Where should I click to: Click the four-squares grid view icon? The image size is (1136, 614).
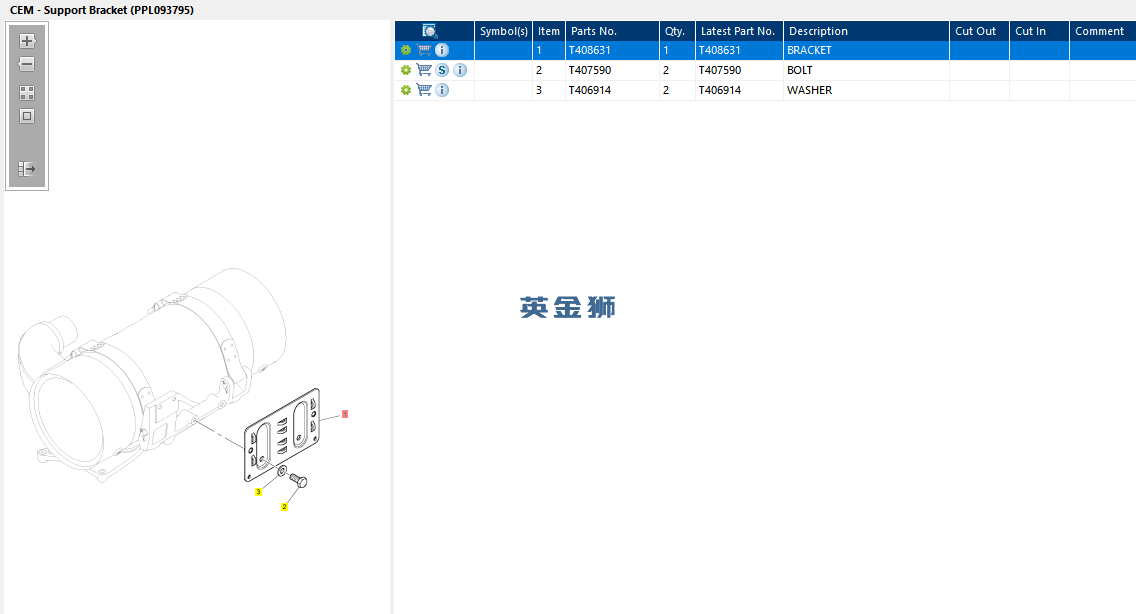tap(27, 93)
